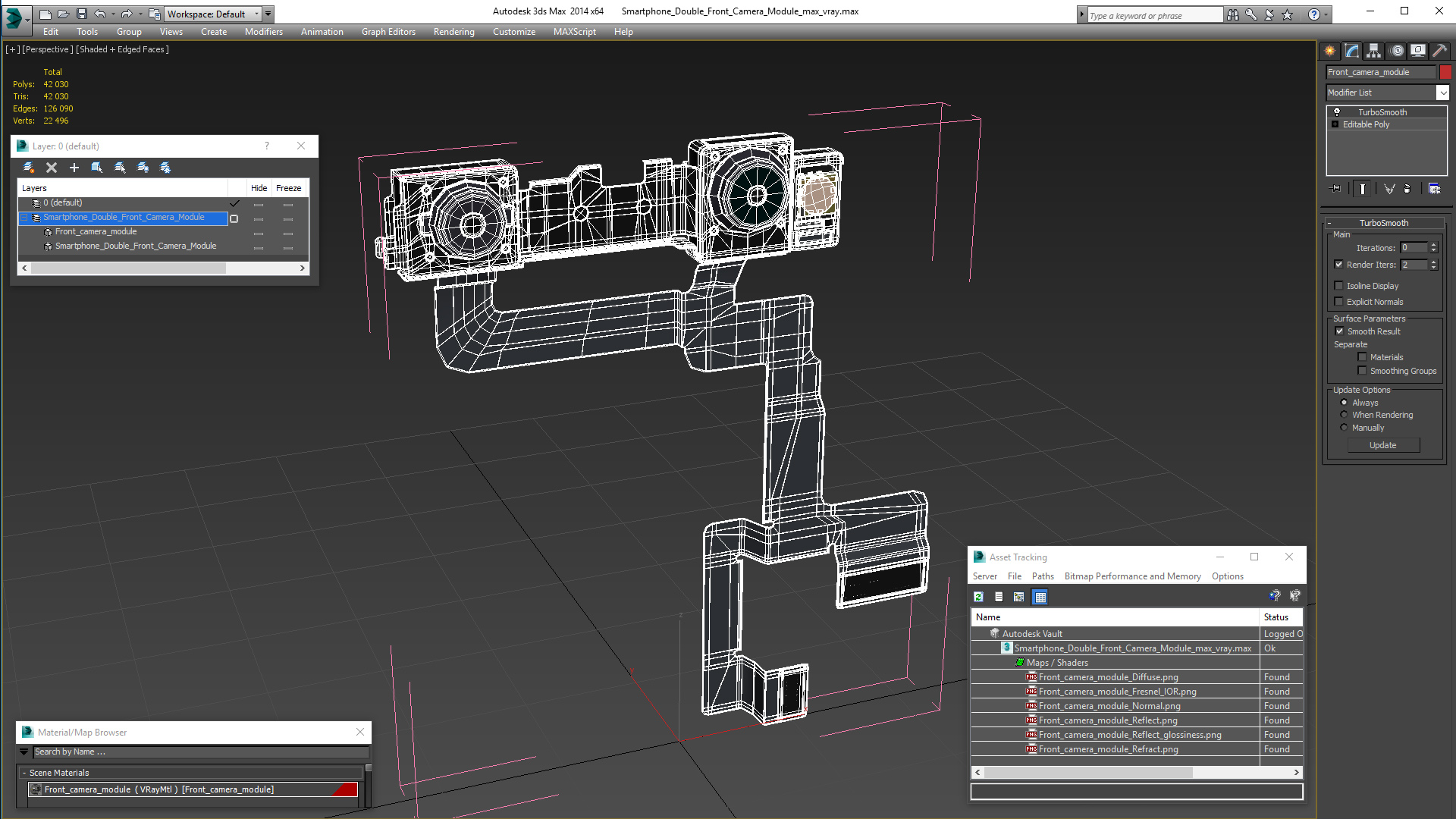Image resolution: width=1456 pixels, height=819 pixels.
Task: Click the Create New Layer icon
Action: click(x=29, y=168)
